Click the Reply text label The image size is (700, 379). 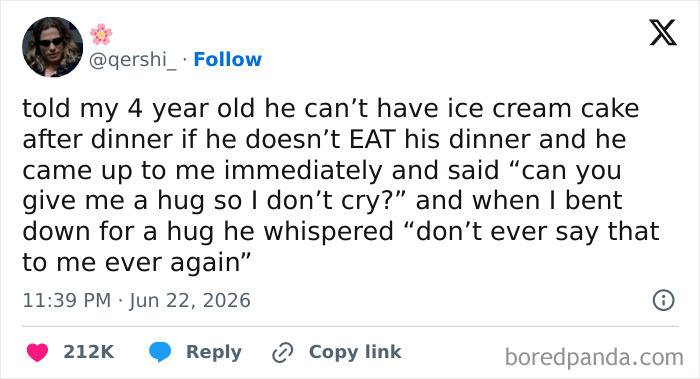click(214, 352)
